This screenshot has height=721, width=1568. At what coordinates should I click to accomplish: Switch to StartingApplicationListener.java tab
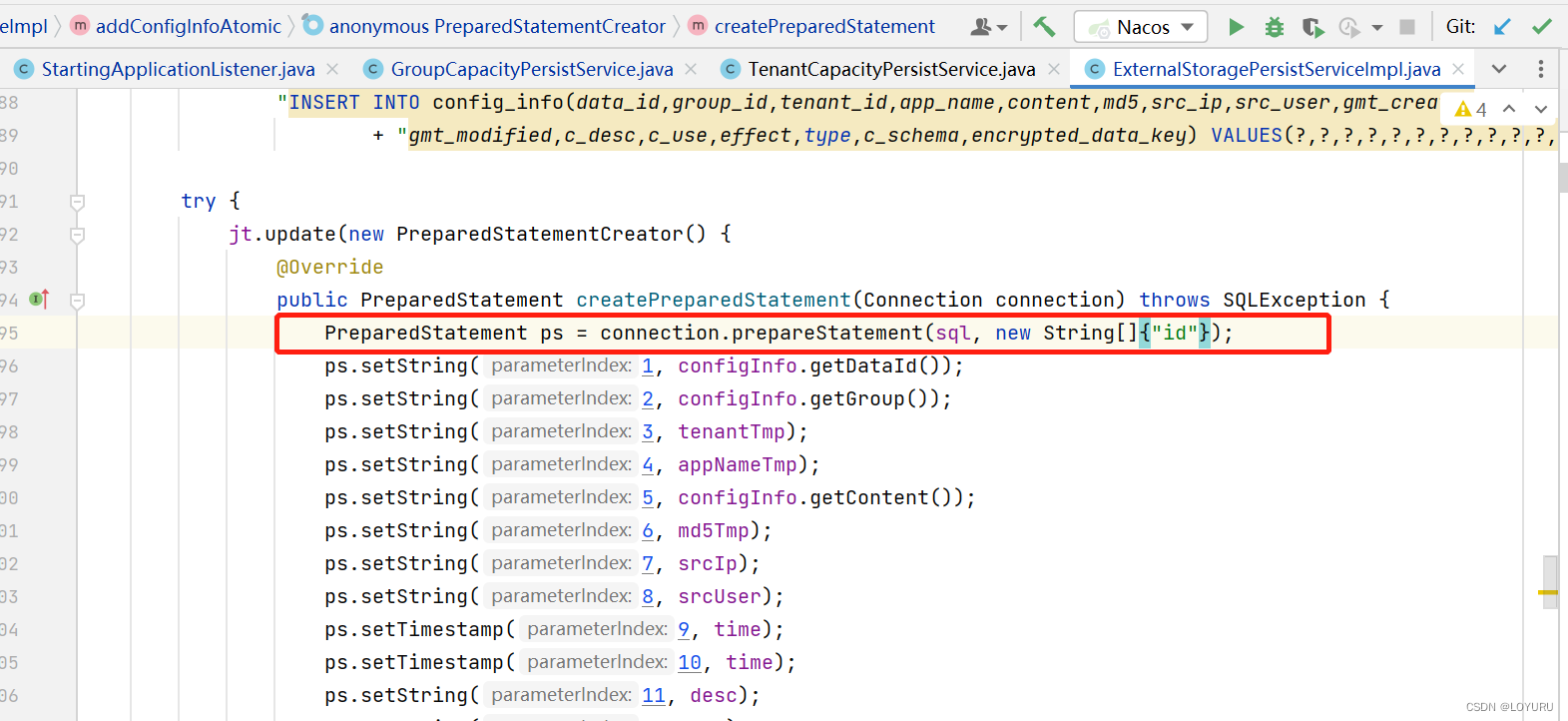click(x=178, y=69)
